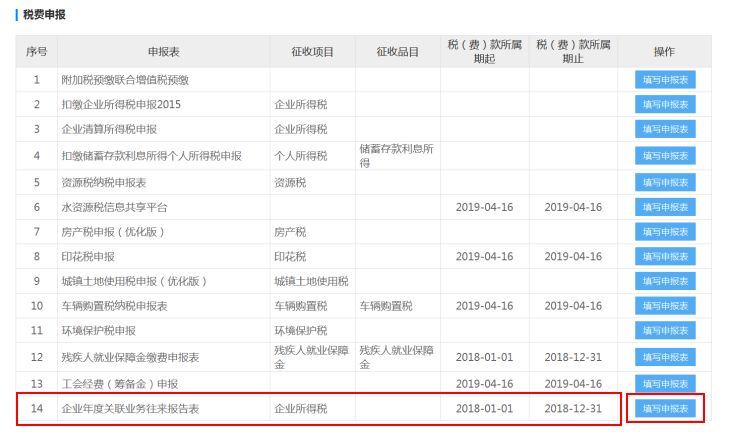The height and width of the screenshot is (440, 729).
Task: Click the 车辆购置税纳税申报表 form name
Action: 114,306
